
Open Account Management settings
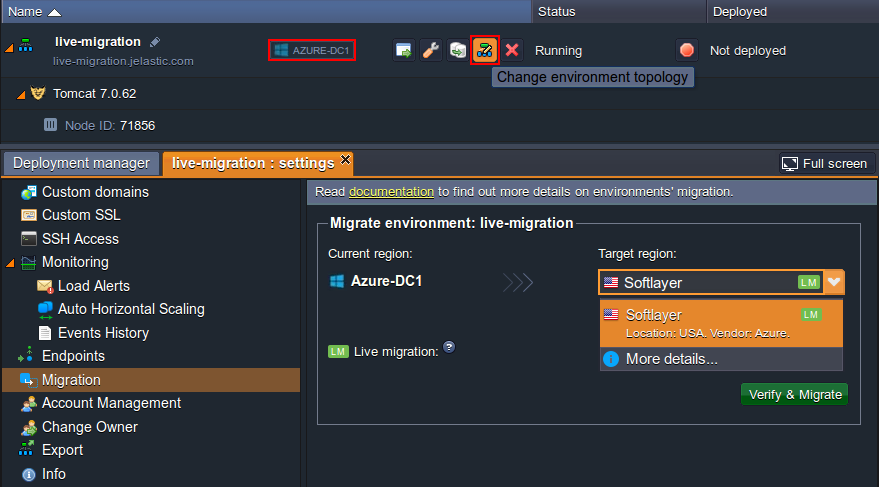point(112,403)
